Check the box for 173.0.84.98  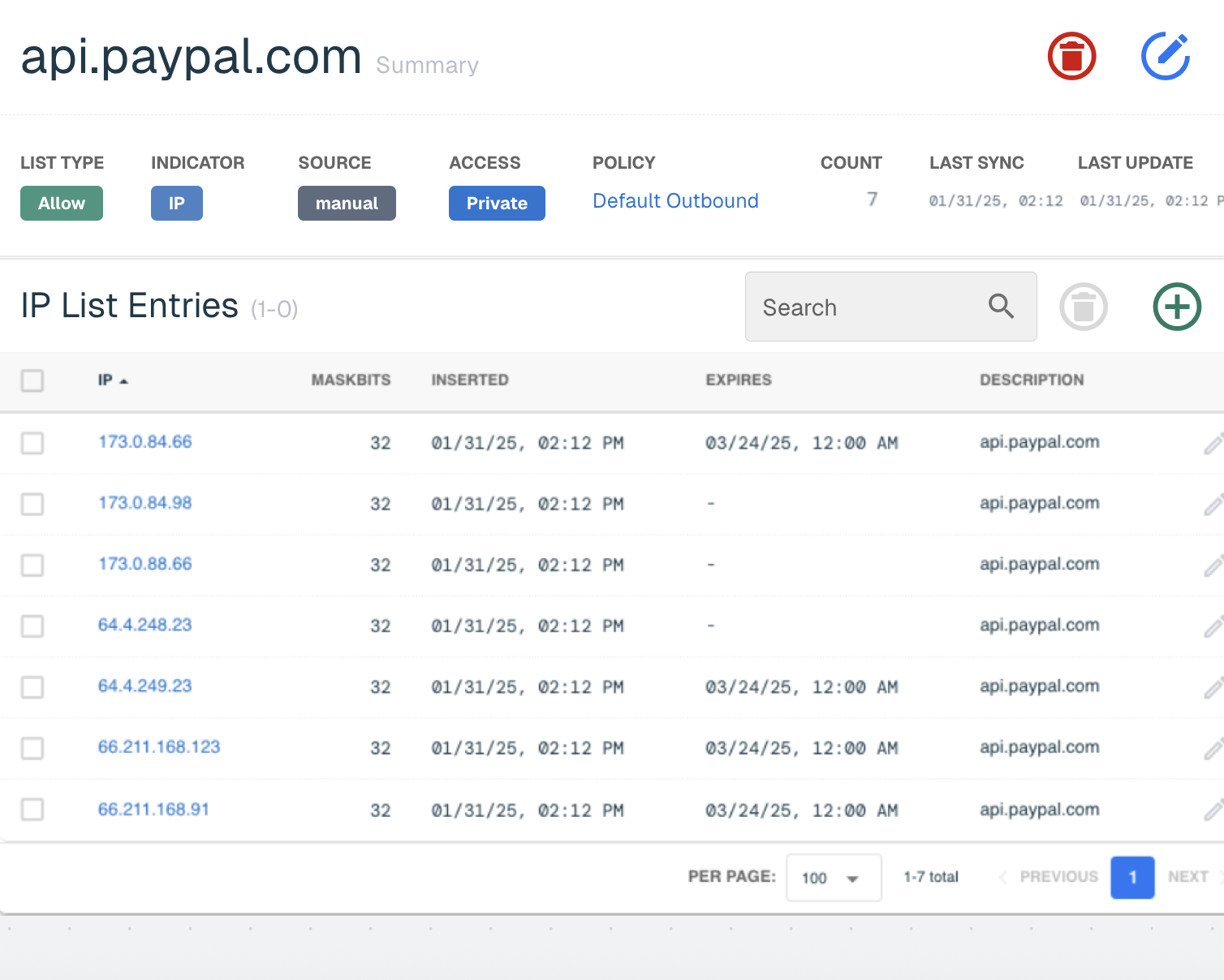32,504
